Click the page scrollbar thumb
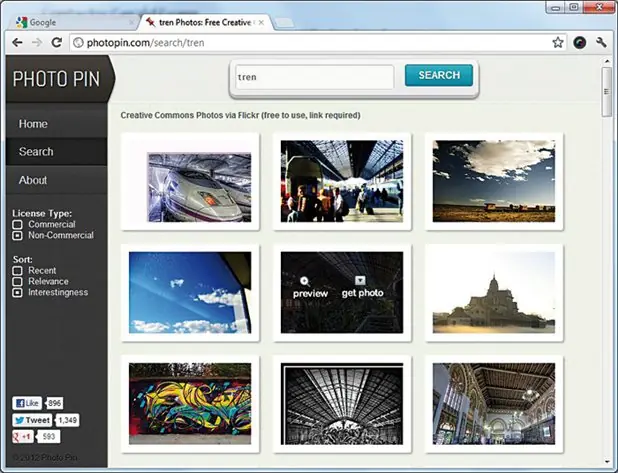Screen dimensions: 618x473 tap(606, 92)
